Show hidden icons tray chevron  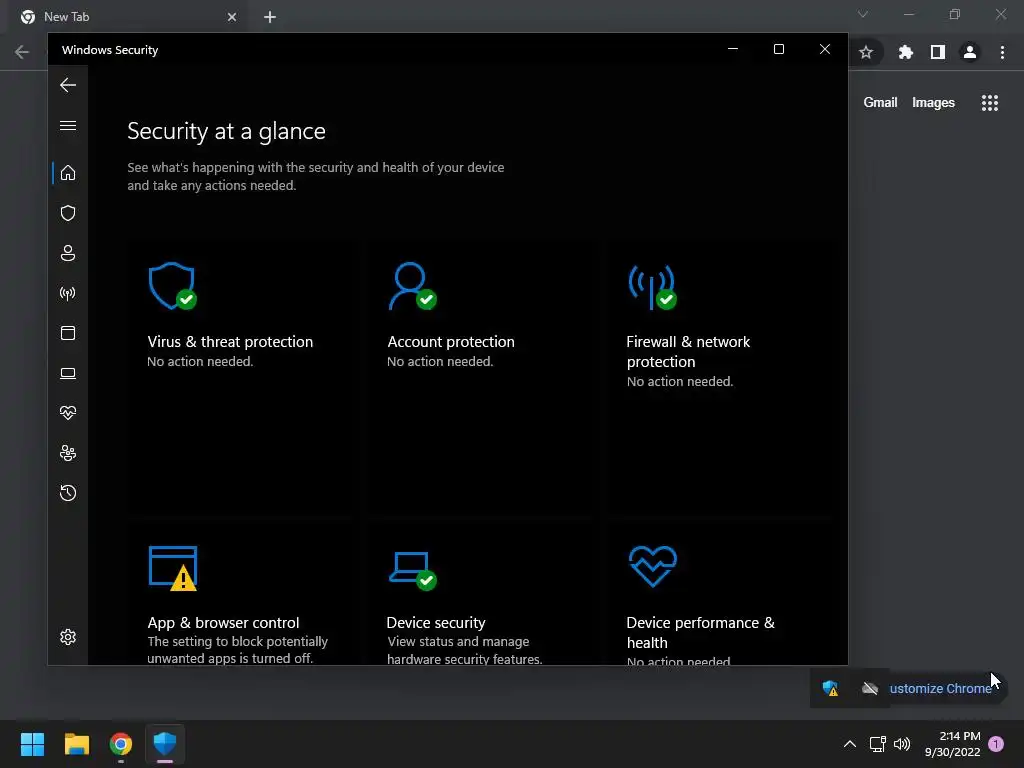pyautogui.click(x=850, y=744)
